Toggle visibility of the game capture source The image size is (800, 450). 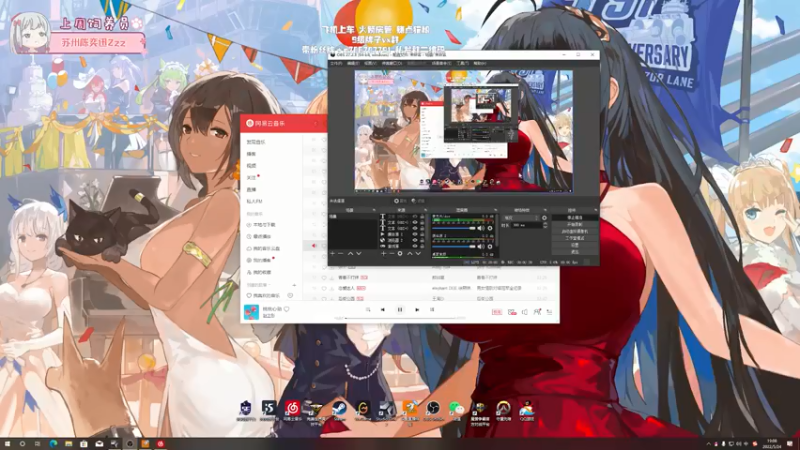(x=415, y=246)
